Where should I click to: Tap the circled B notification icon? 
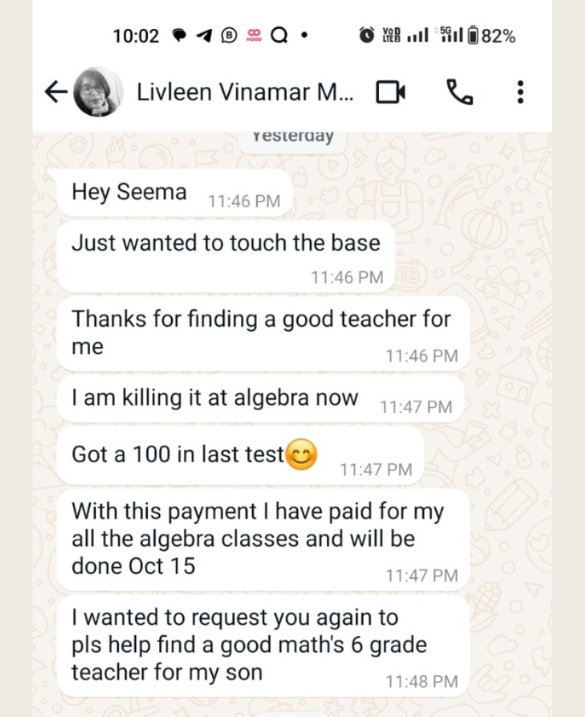pos(229,35)
